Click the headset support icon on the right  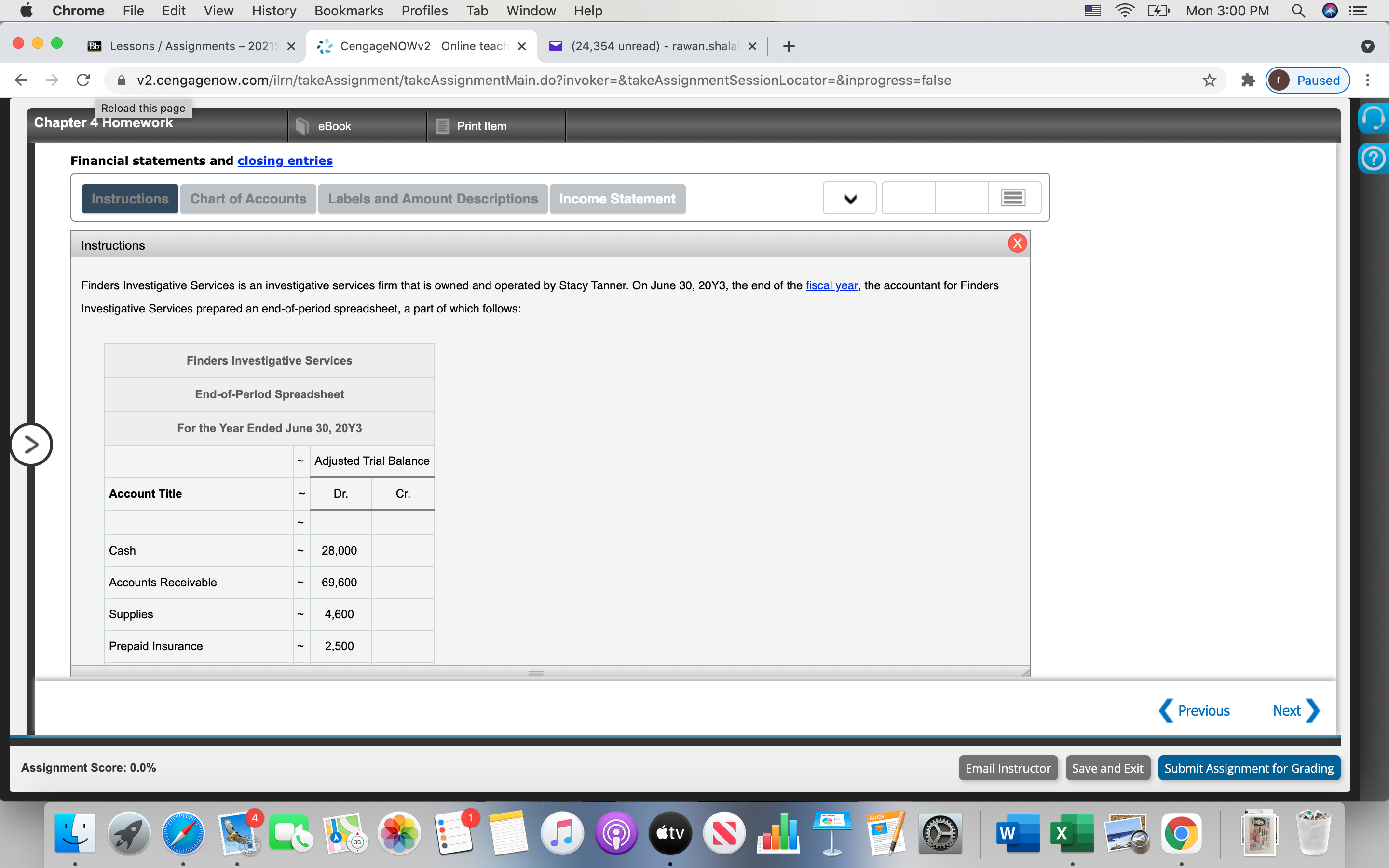coord(1375,118)
